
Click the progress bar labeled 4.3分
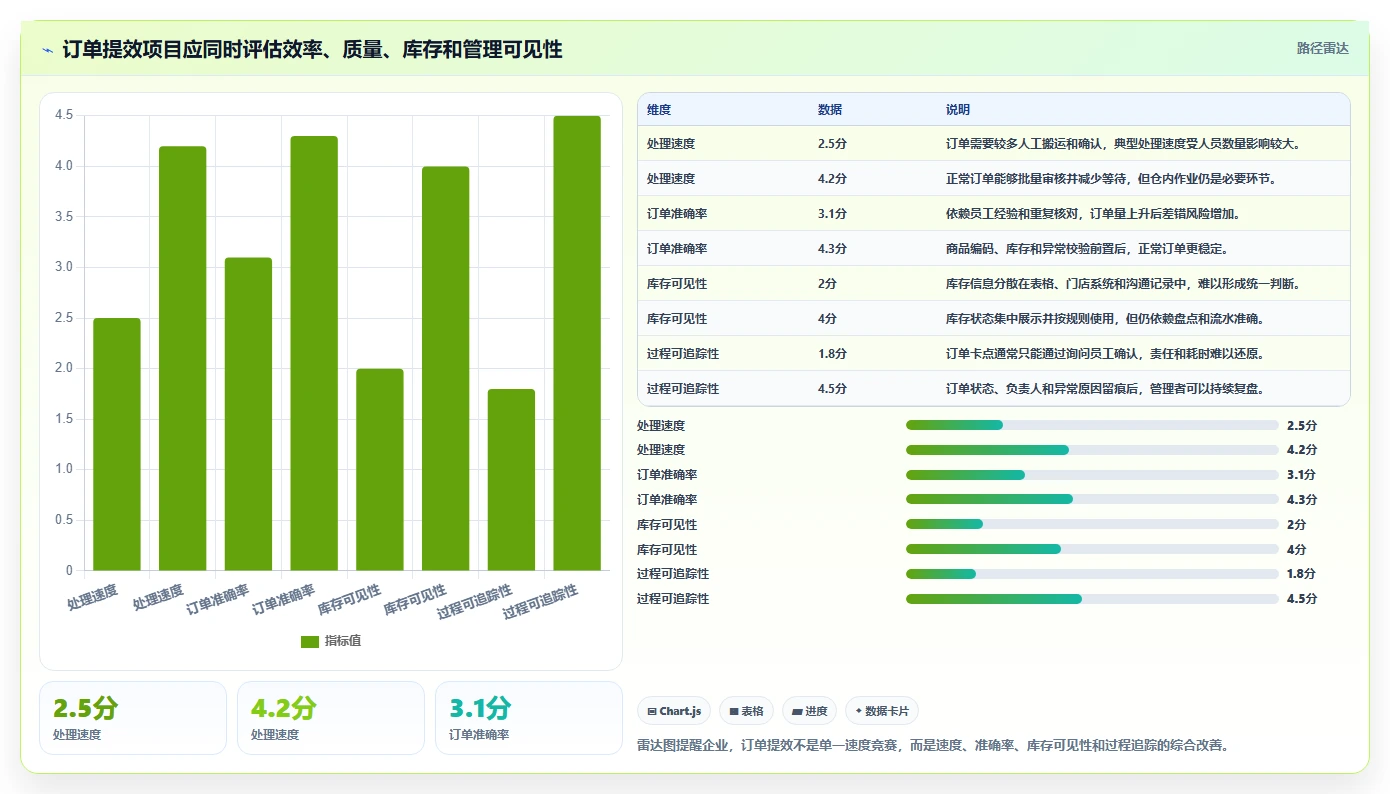pyautogui.click(x=1092, y=499)
